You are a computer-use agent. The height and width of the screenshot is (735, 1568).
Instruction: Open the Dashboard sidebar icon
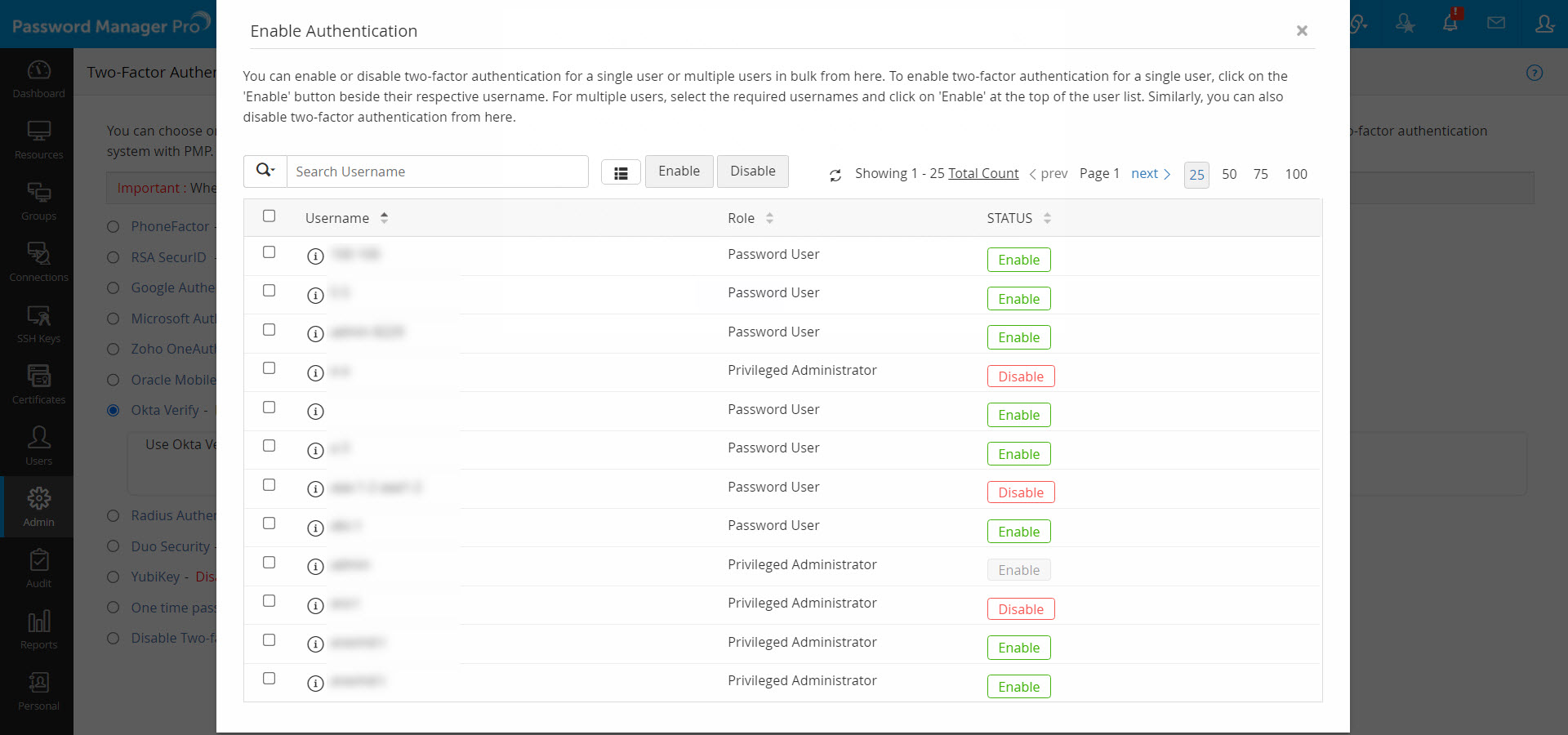(38, 78)
